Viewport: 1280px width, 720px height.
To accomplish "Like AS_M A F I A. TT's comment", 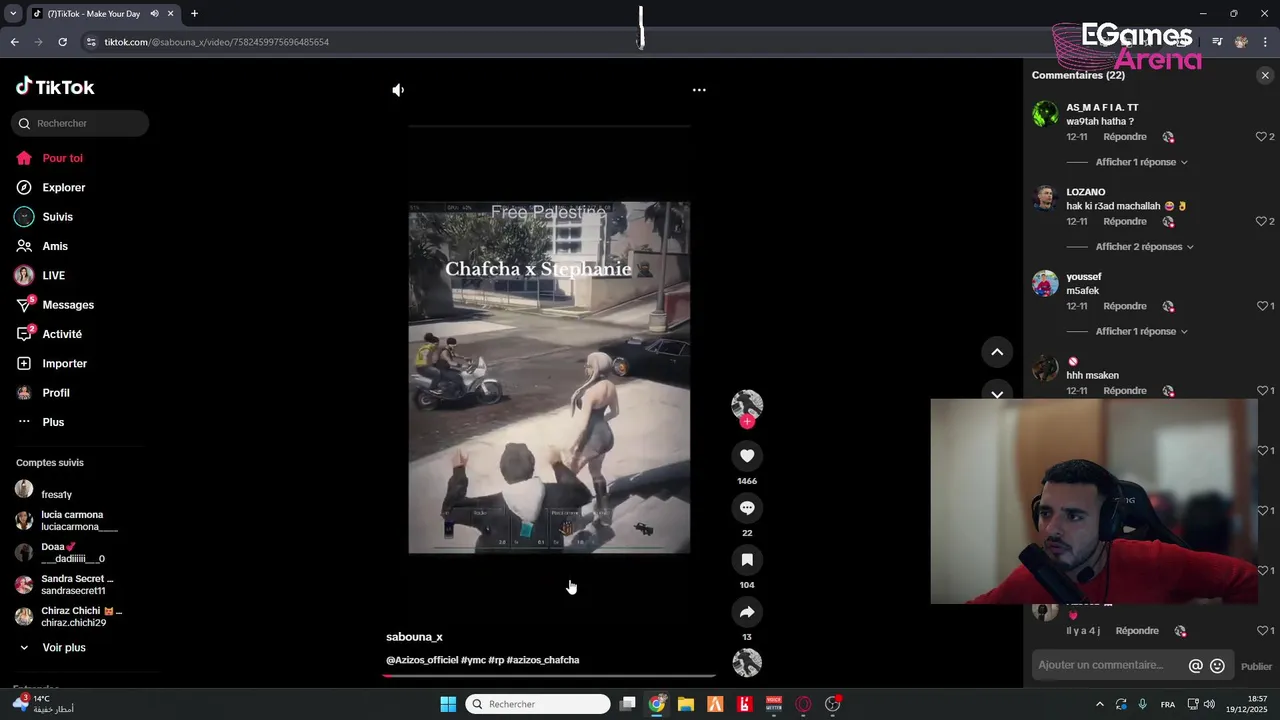I will 1261,137.
